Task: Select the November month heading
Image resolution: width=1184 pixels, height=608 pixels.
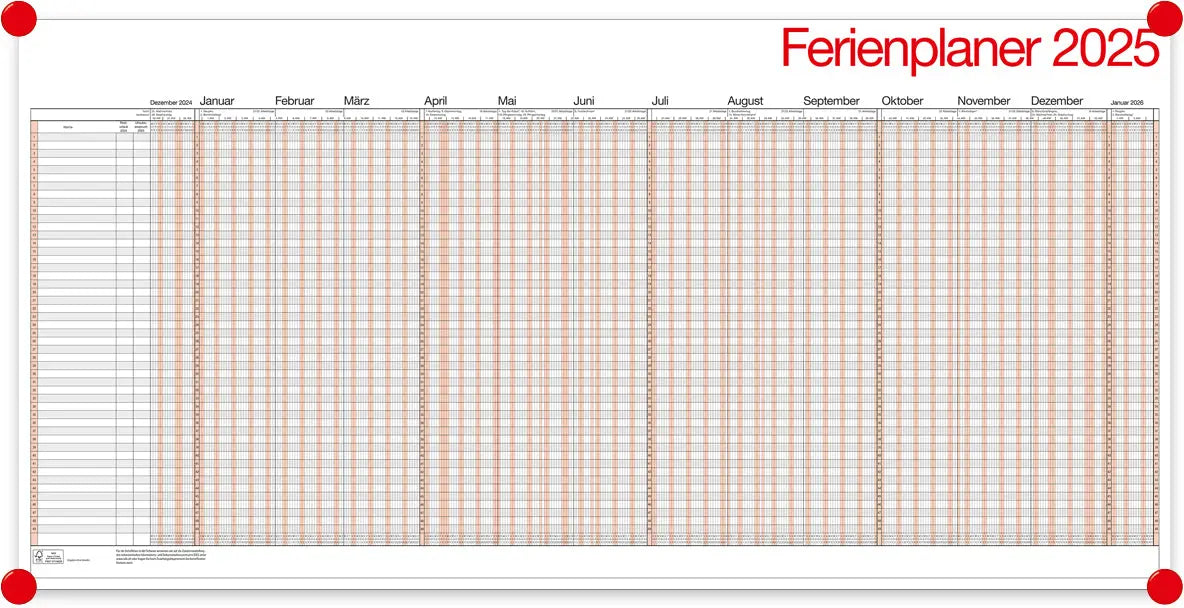Action: [984, 101]
